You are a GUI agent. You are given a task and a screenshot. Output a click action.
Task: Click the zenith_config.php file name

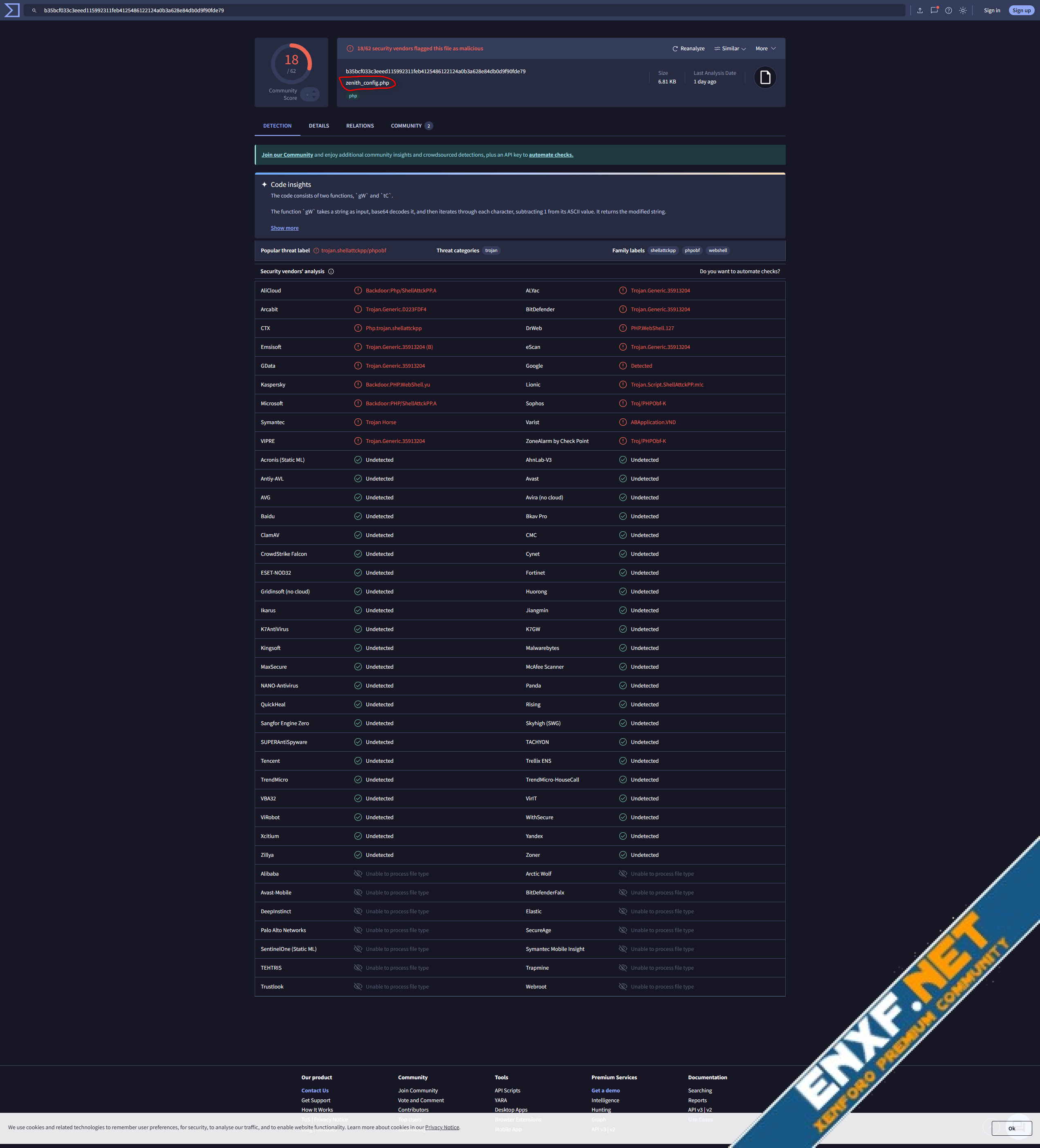click(367, 83)
